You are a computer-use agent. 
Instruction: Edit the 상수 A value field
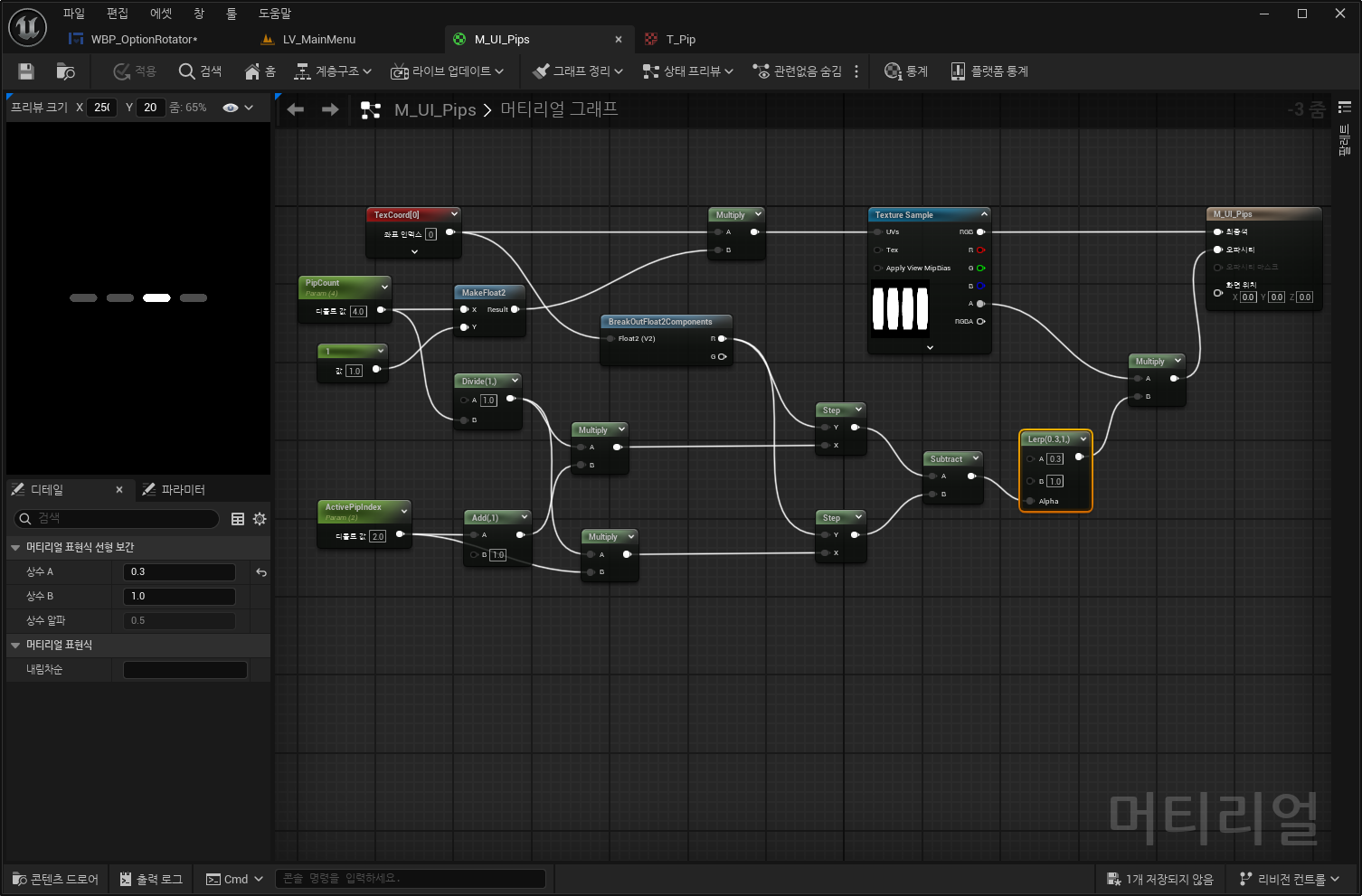click(x=179, y=571)
